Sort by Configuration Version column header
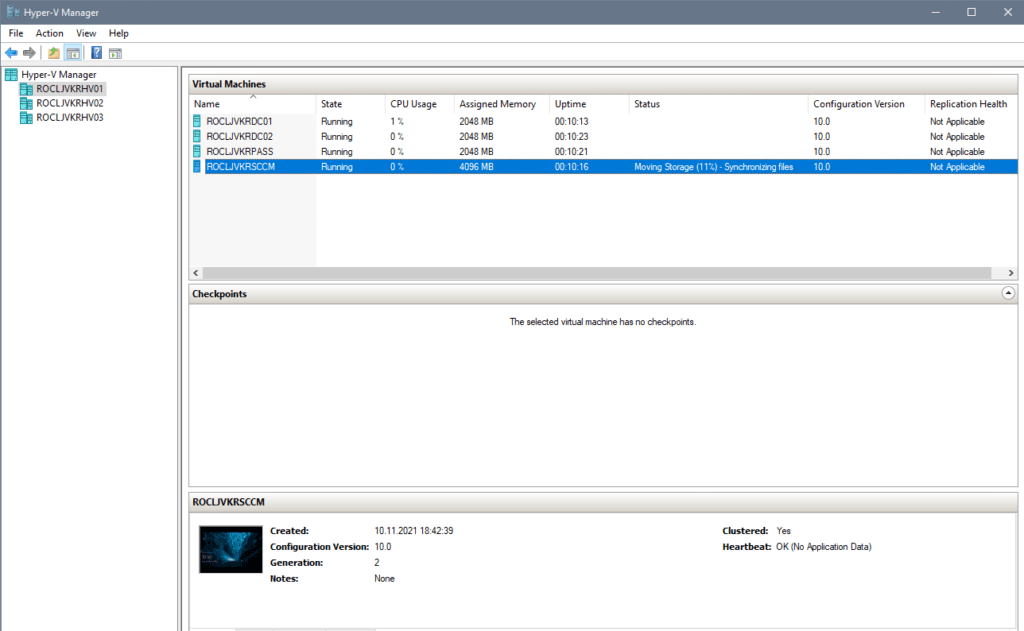1024x631 pixels. (867, 104)
